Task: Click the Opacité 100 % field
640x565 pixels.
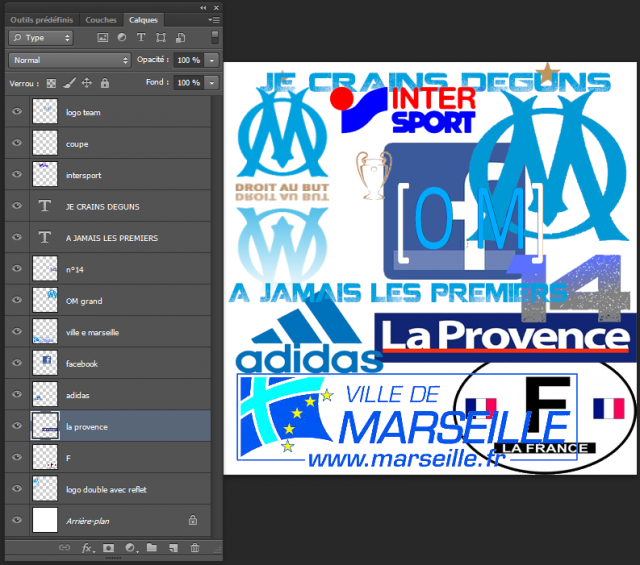Action: tap(189, 60)
